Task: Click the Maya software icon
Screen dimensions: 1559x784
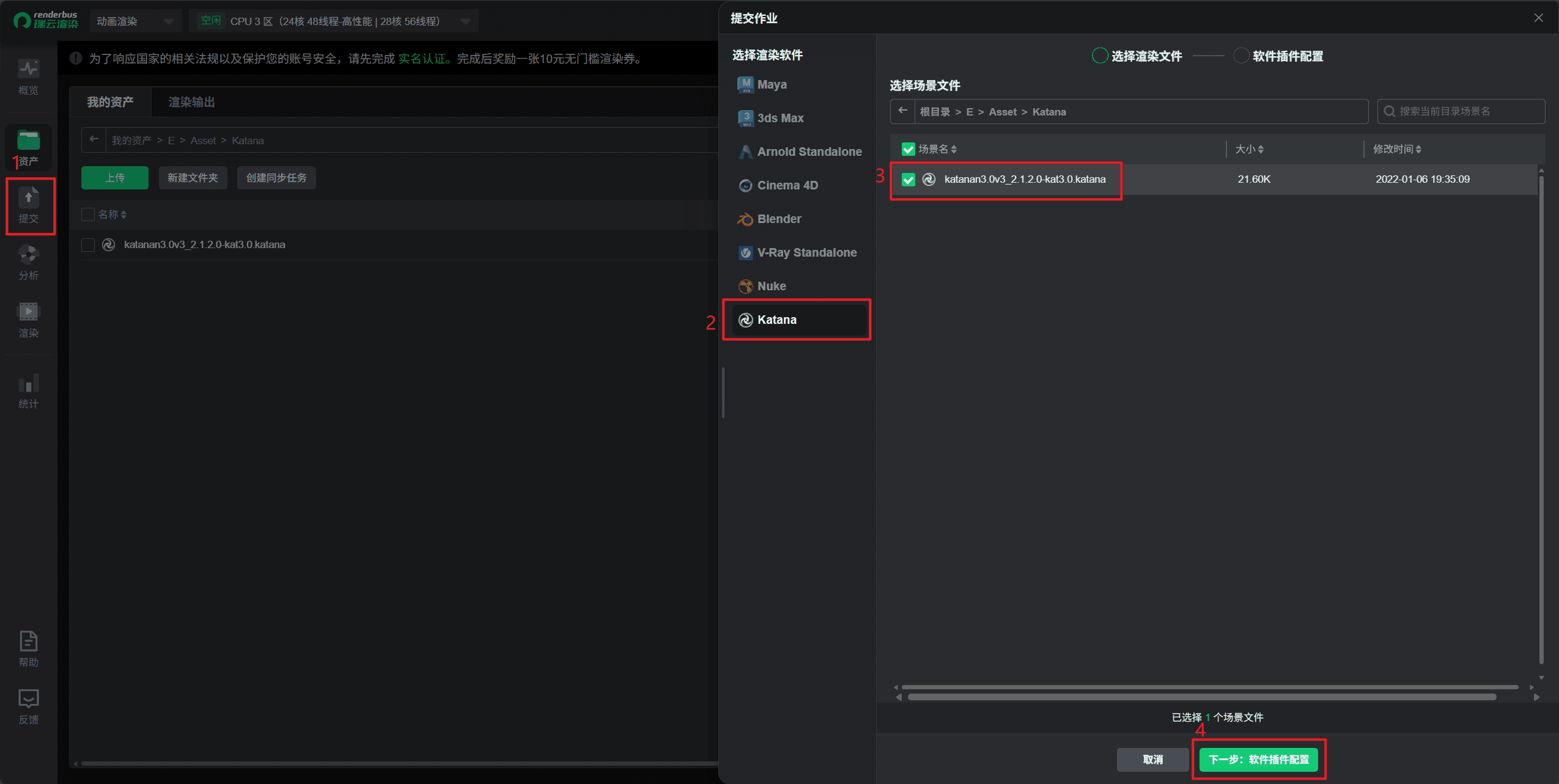Action: tap(745, 84)
